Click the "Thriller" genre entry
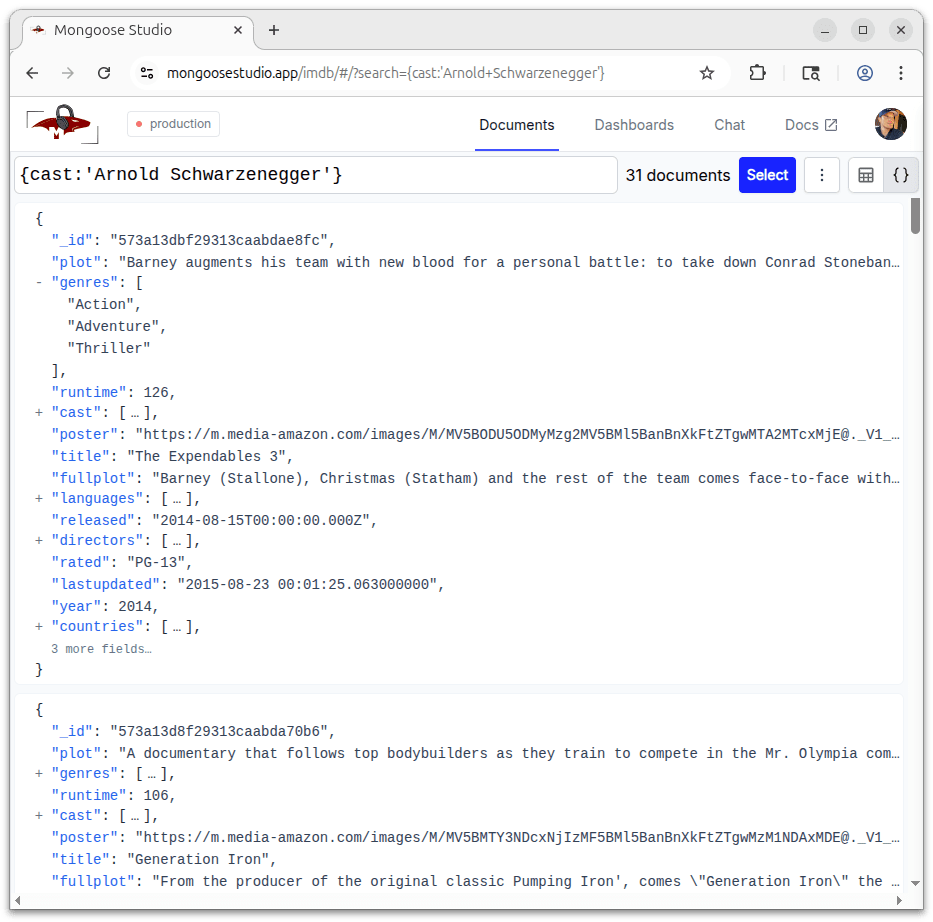 point(108,349)
